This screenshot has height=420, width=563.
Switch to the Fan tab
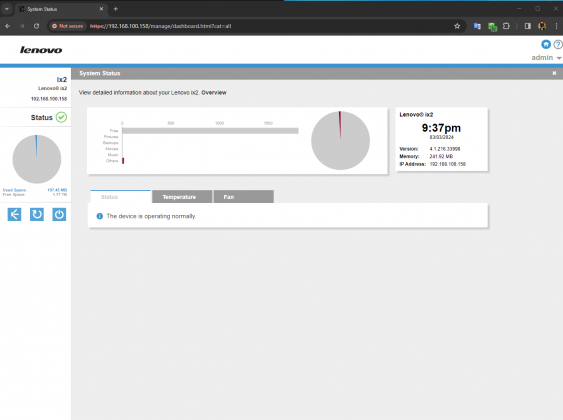[243, 197]
